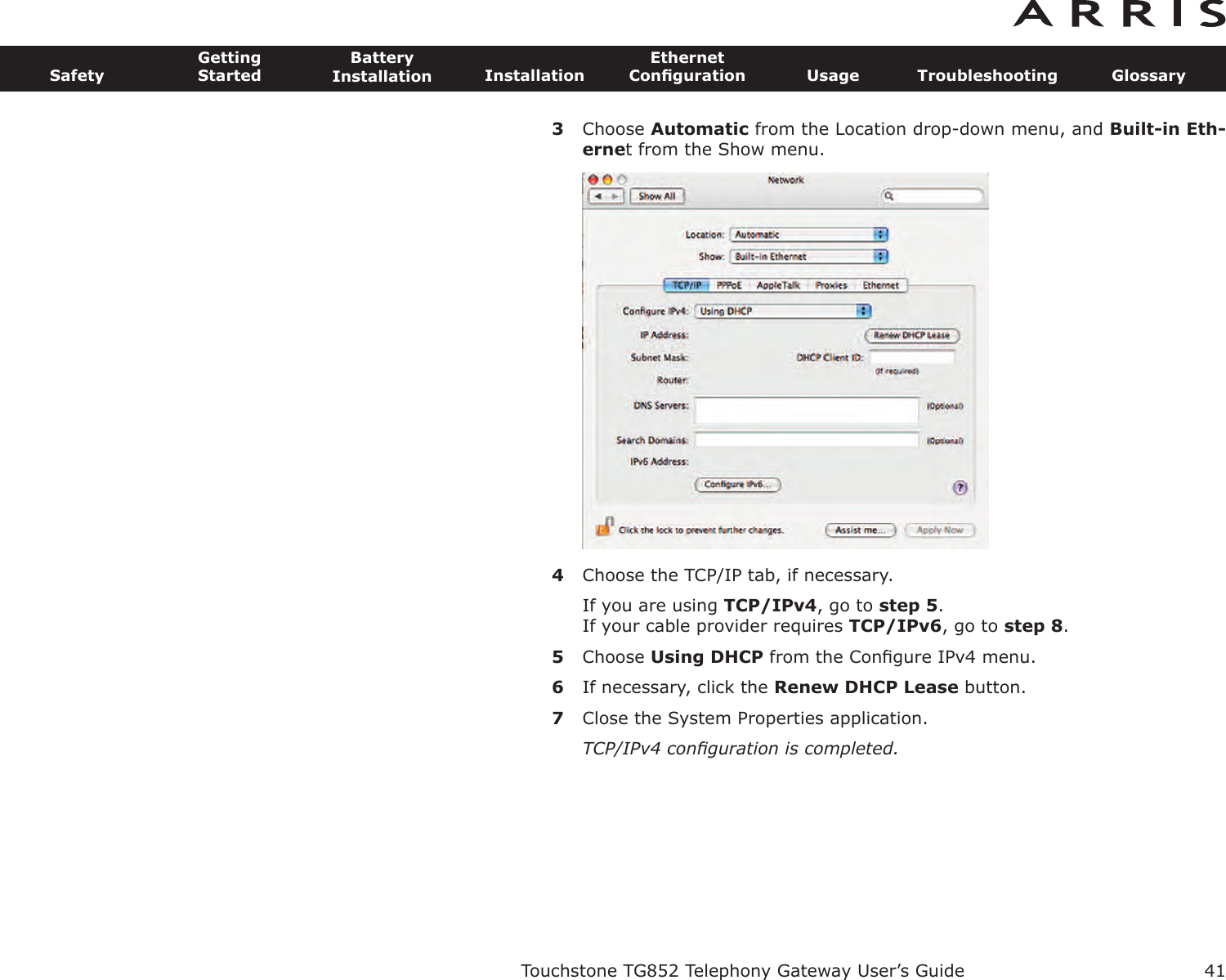Click the page number 41
This screenshot has width=1226, height=980.
(x=1215, y=970)
